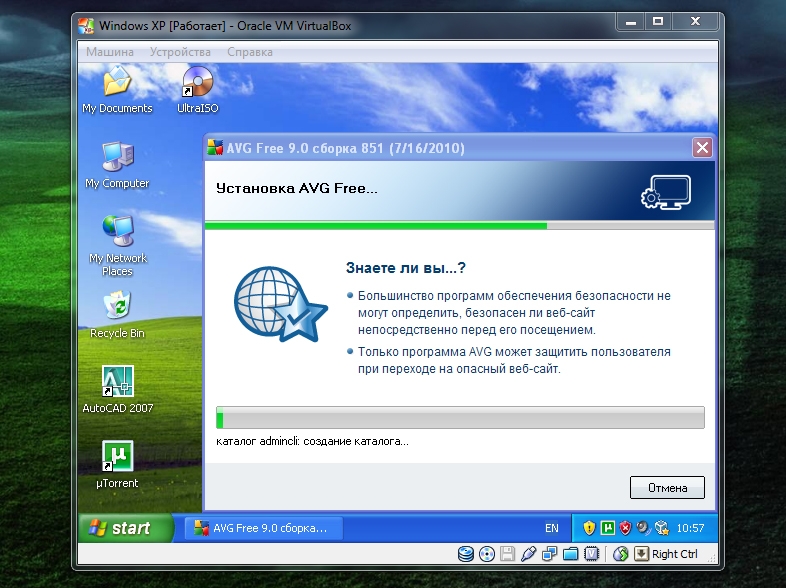
Task: Click the VirtualBox shared folders status icon
Action: pyautogui.click(x=571, y=554)
